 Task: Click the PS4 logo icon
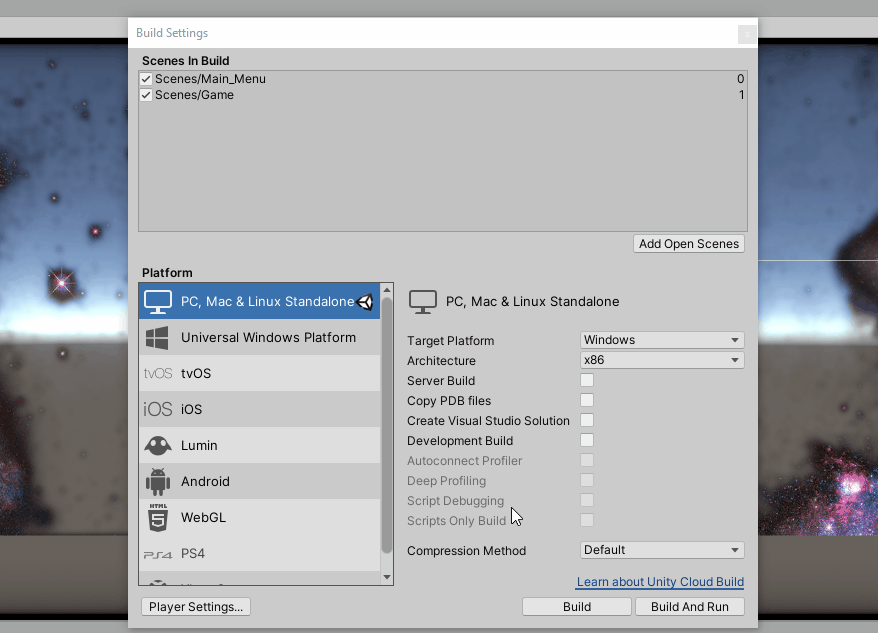[158, 555]
